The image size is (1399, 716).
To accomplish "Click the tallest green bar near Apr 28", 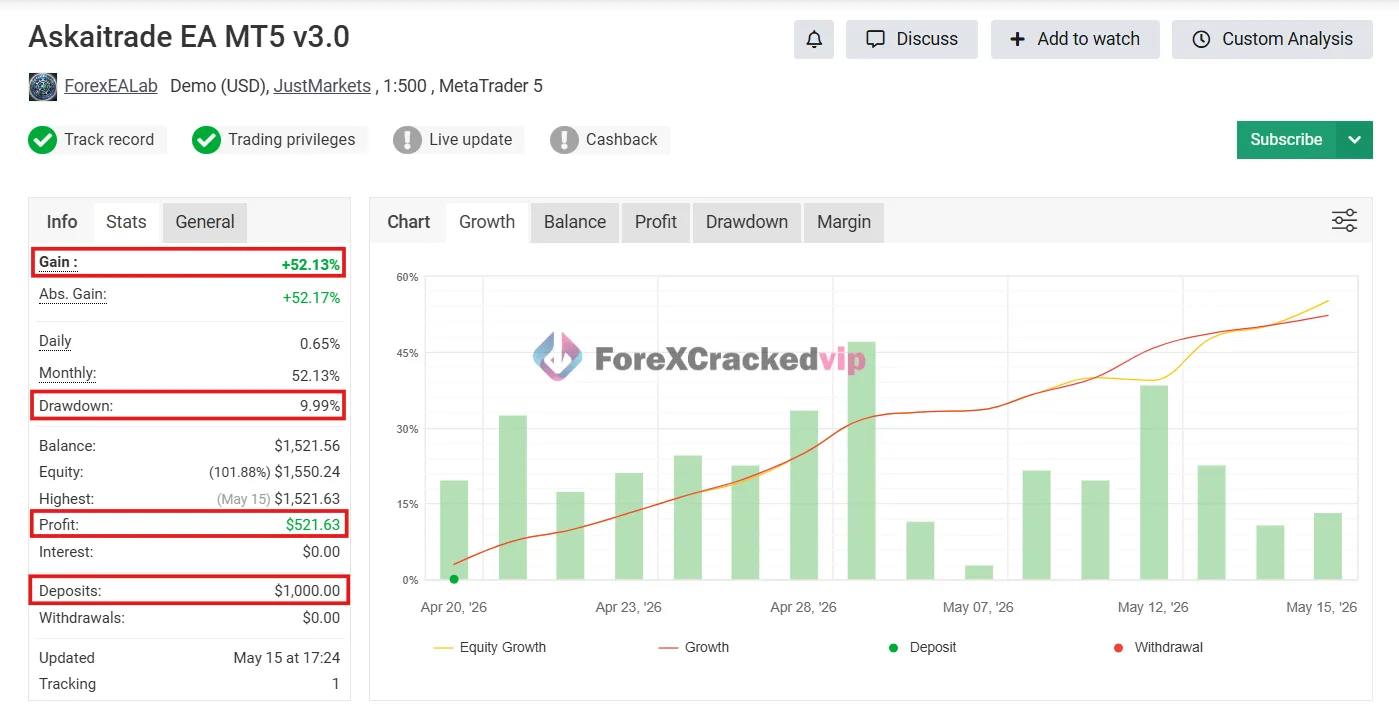I will click(x=862, y=461).
